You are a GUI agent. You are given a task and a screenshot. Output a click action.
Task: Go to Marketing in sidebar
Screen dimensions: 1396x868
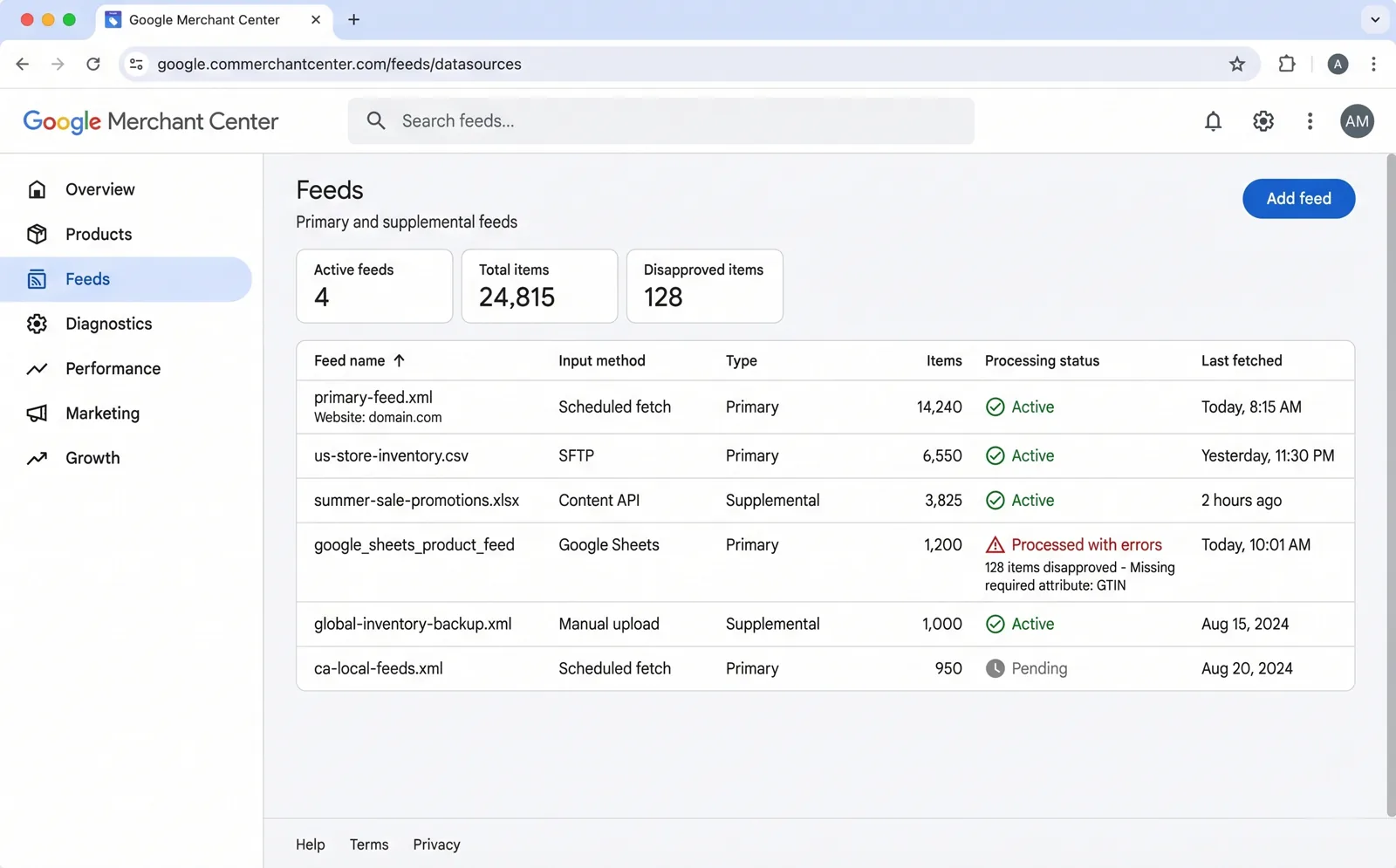coord(127,413)
